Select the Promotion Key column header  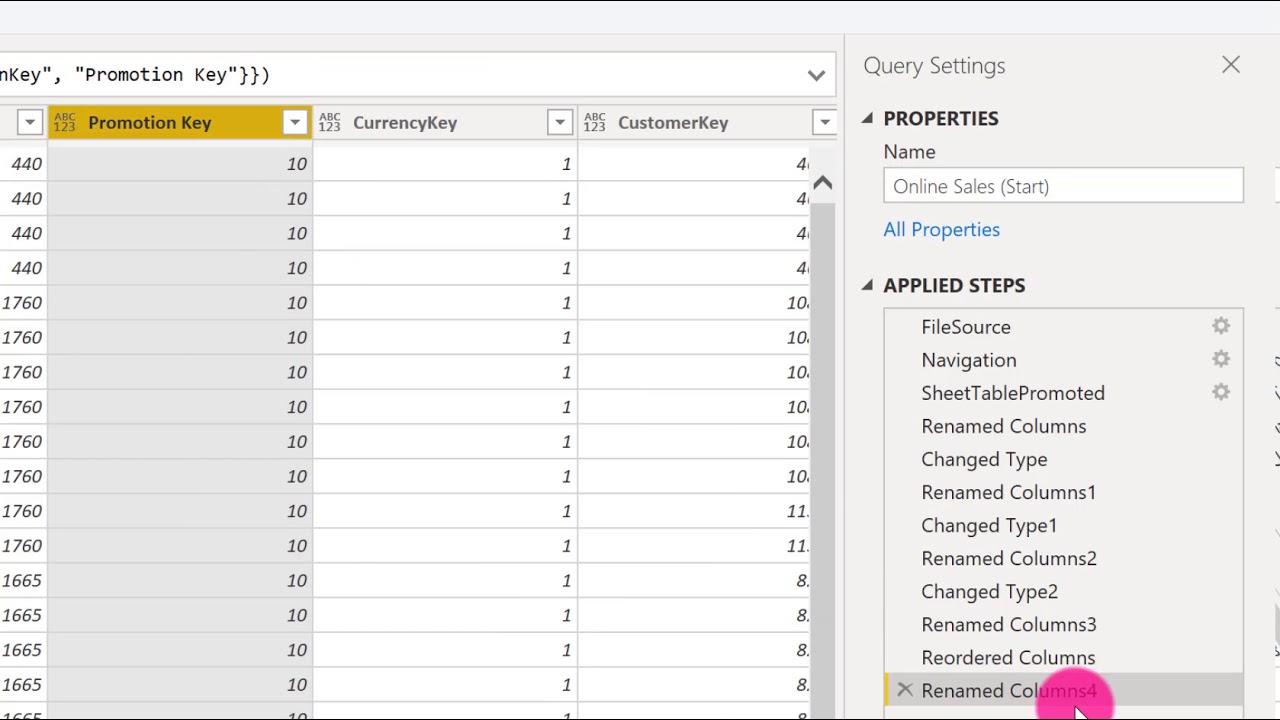tap(180, 122)
